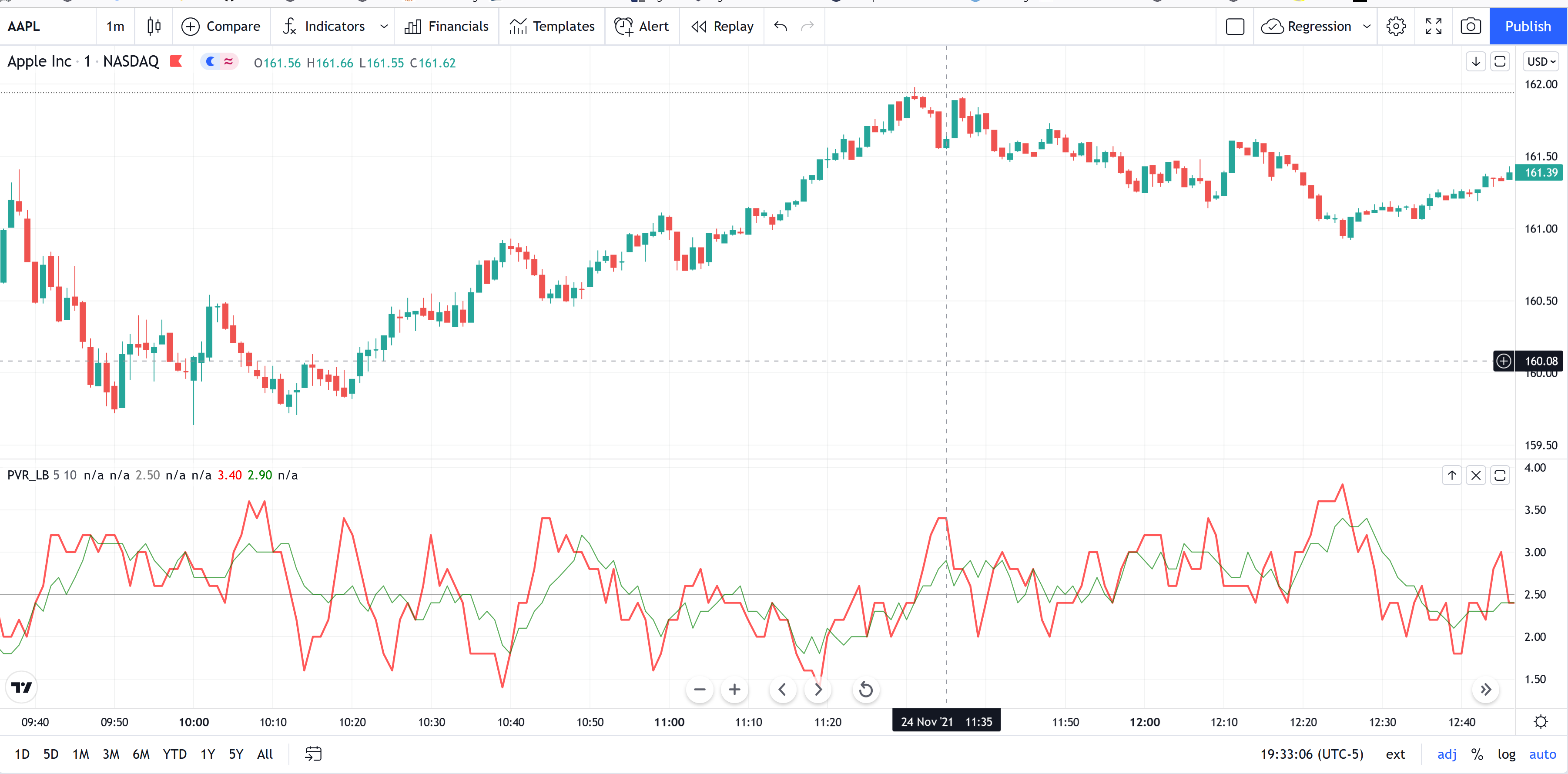Select the 1M date range

[81, 754]
